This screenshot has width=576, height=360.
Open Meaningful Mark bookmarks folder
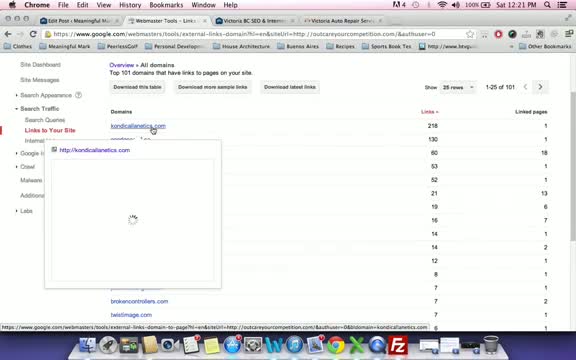coord(65,46)
